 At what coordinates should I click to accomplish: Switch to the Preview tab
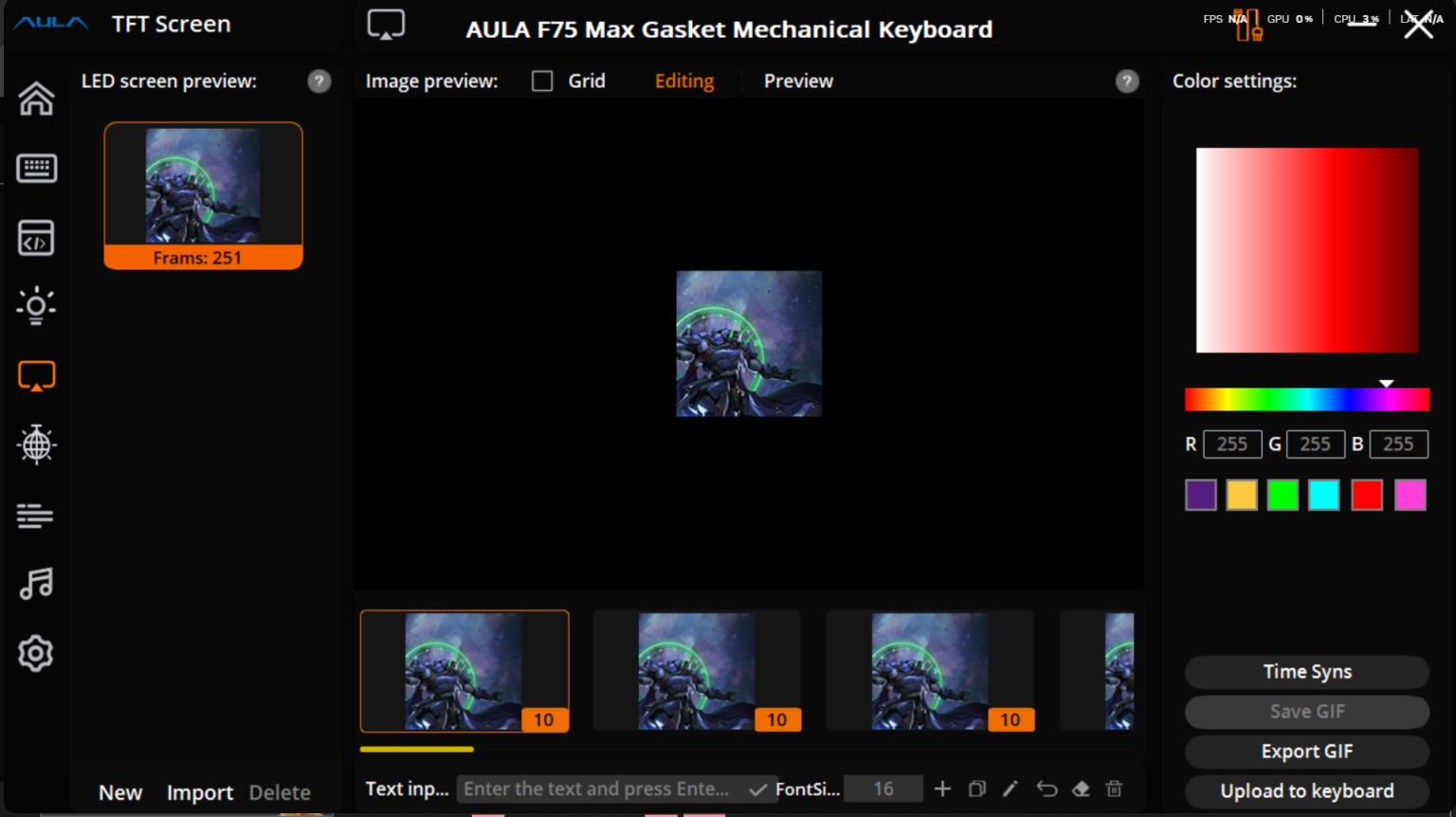(x=797, y=81)
